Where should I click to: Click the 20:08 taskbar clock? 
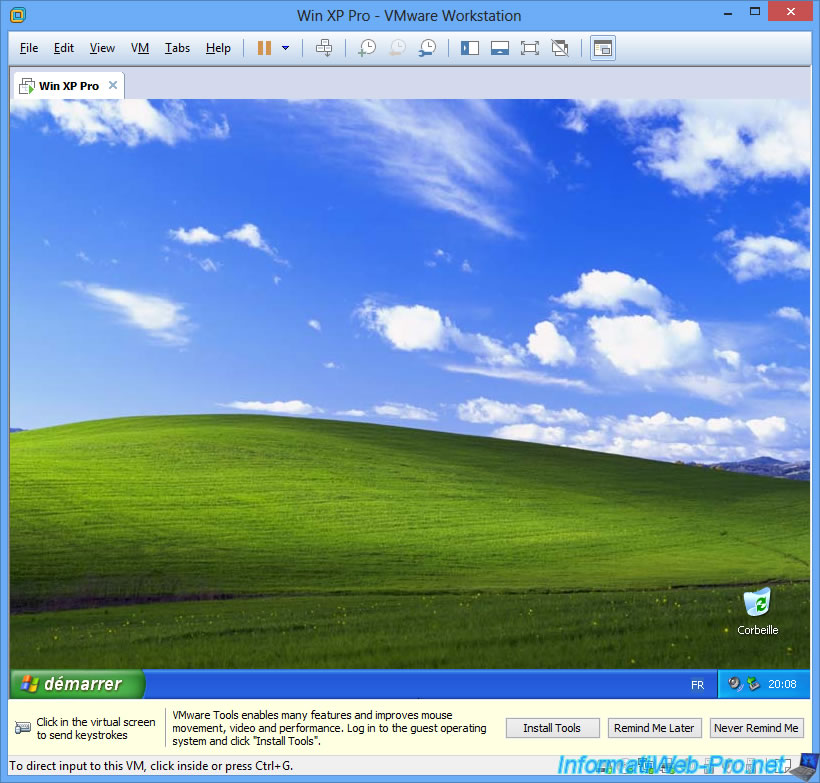782,684
